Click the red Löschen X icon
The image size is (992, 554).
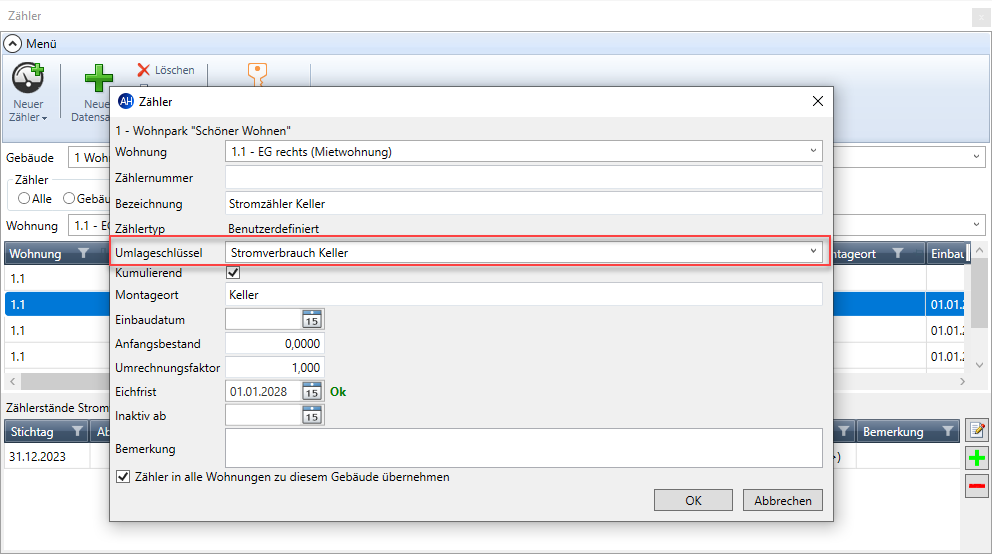pos(144,70)
